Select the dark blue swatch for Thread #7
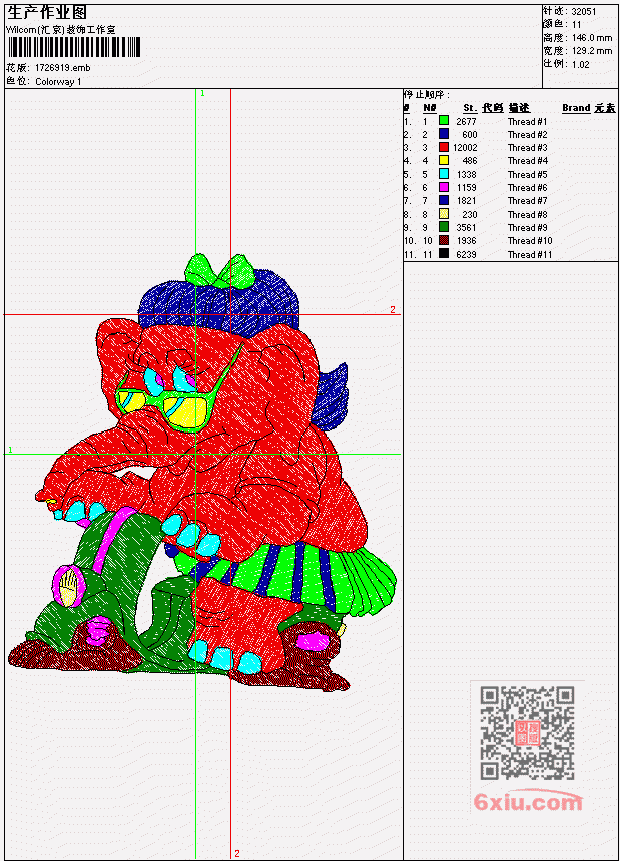The height and width of the screenshot is (861, 620). [x=444, y=200]
